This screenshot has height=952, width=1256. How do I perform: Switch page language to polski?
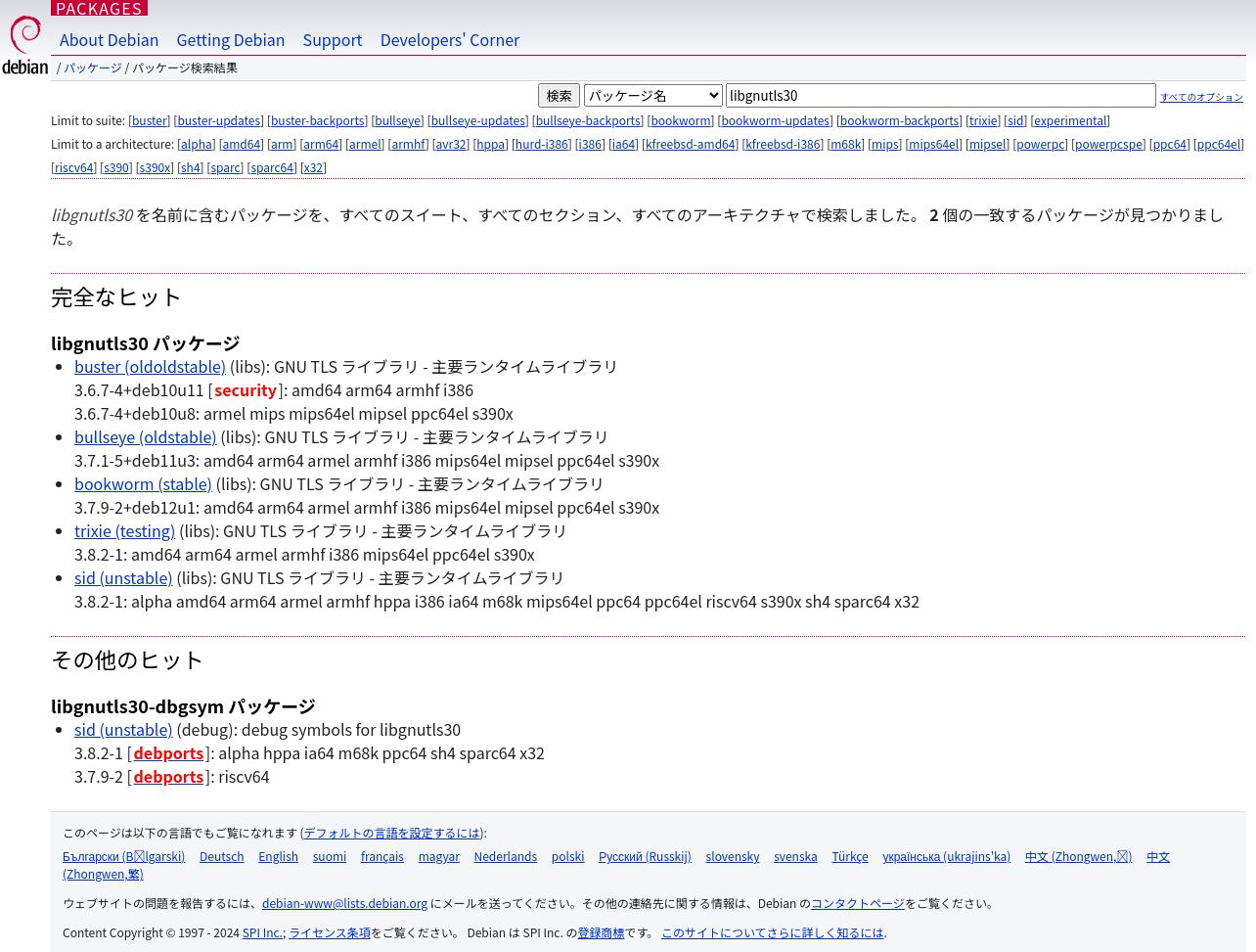pyautogui.click(x=567, y=856)
